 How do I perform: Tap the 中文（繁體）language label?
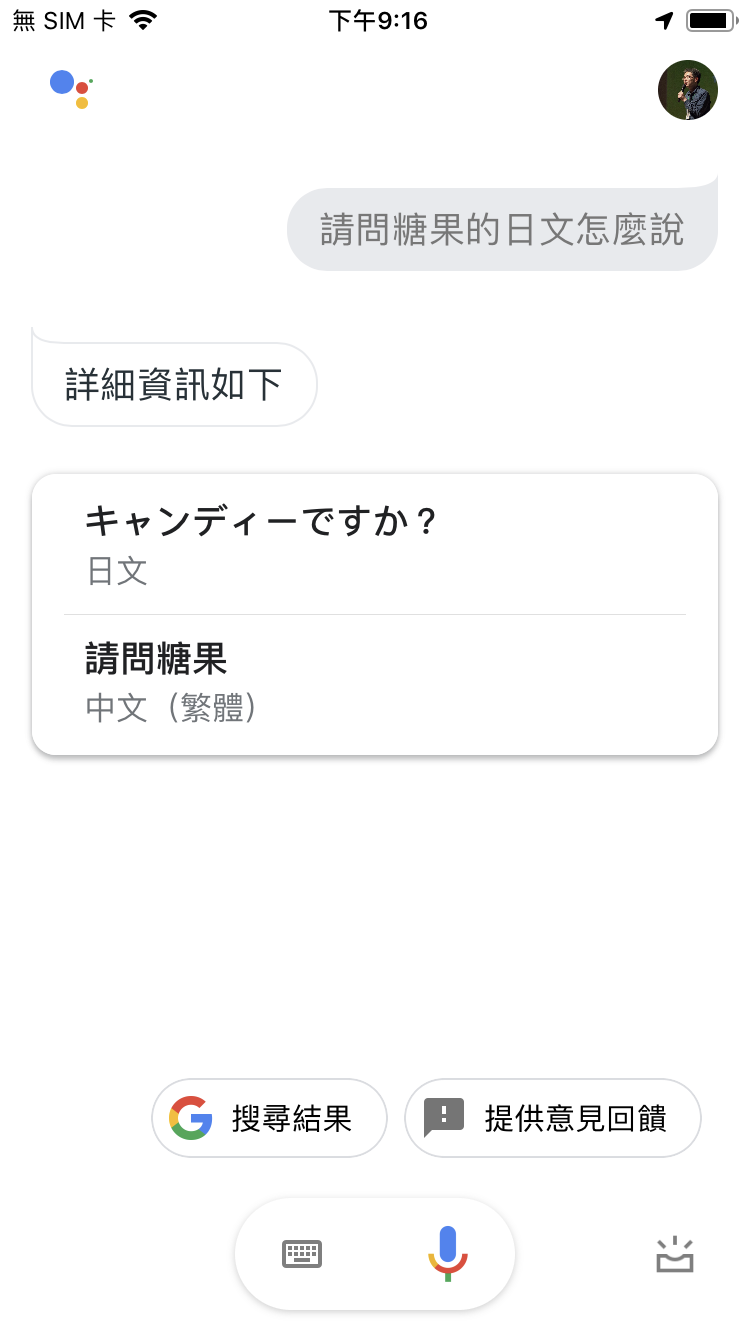(x=172, y=708)
